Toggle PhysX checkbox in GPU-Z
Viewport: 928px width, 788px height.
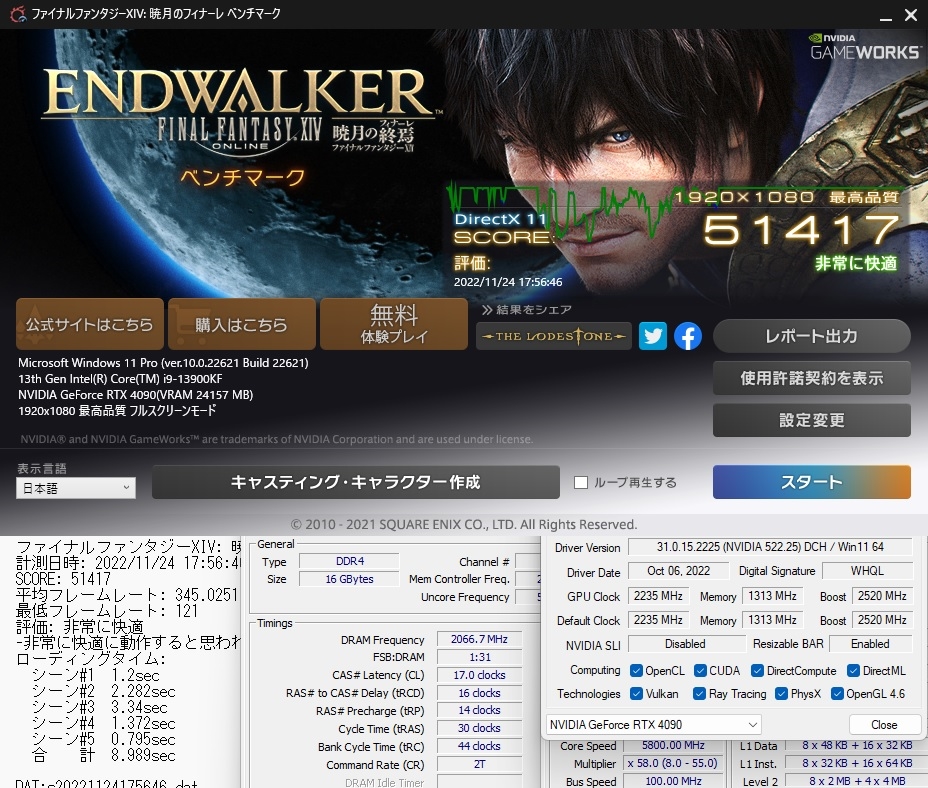coord(781,694)
